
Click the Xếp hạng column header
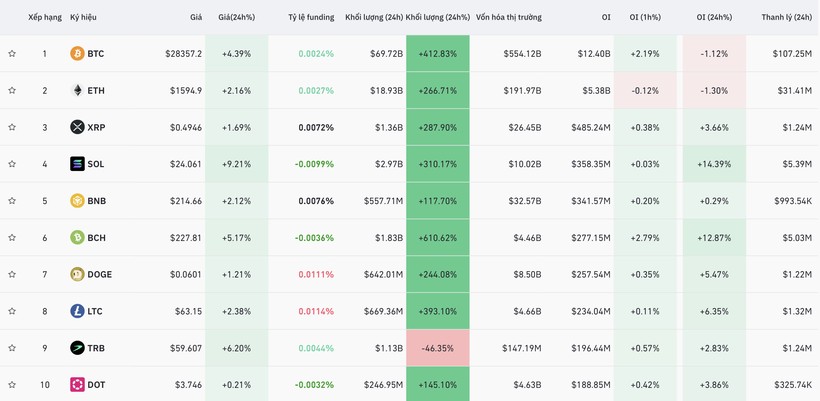tap(44, 17)
